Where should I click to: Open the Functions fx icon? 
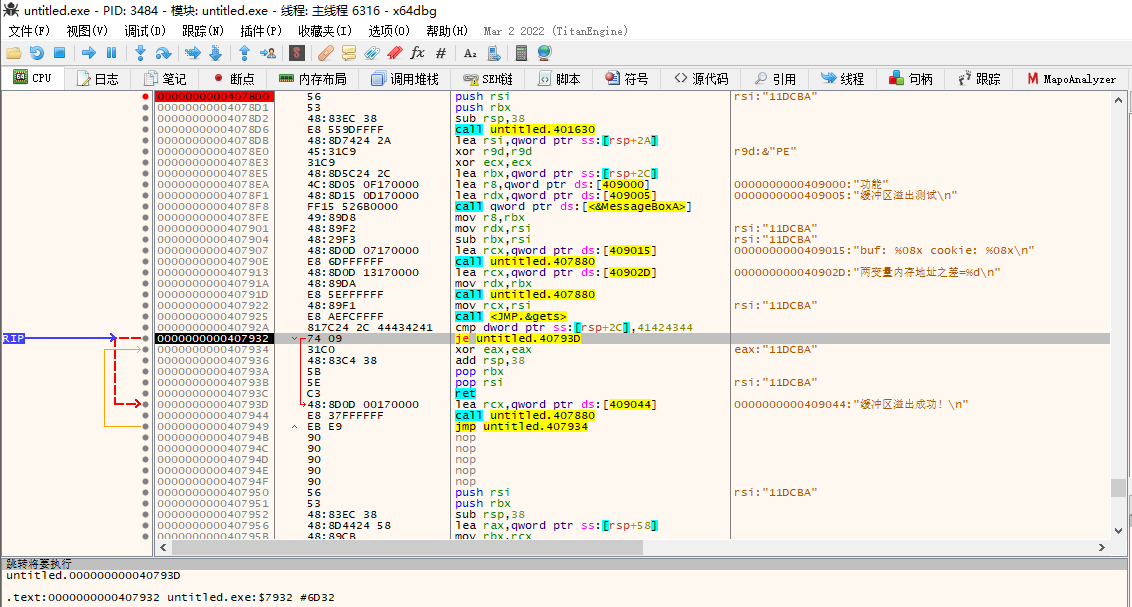pos(417,53)
